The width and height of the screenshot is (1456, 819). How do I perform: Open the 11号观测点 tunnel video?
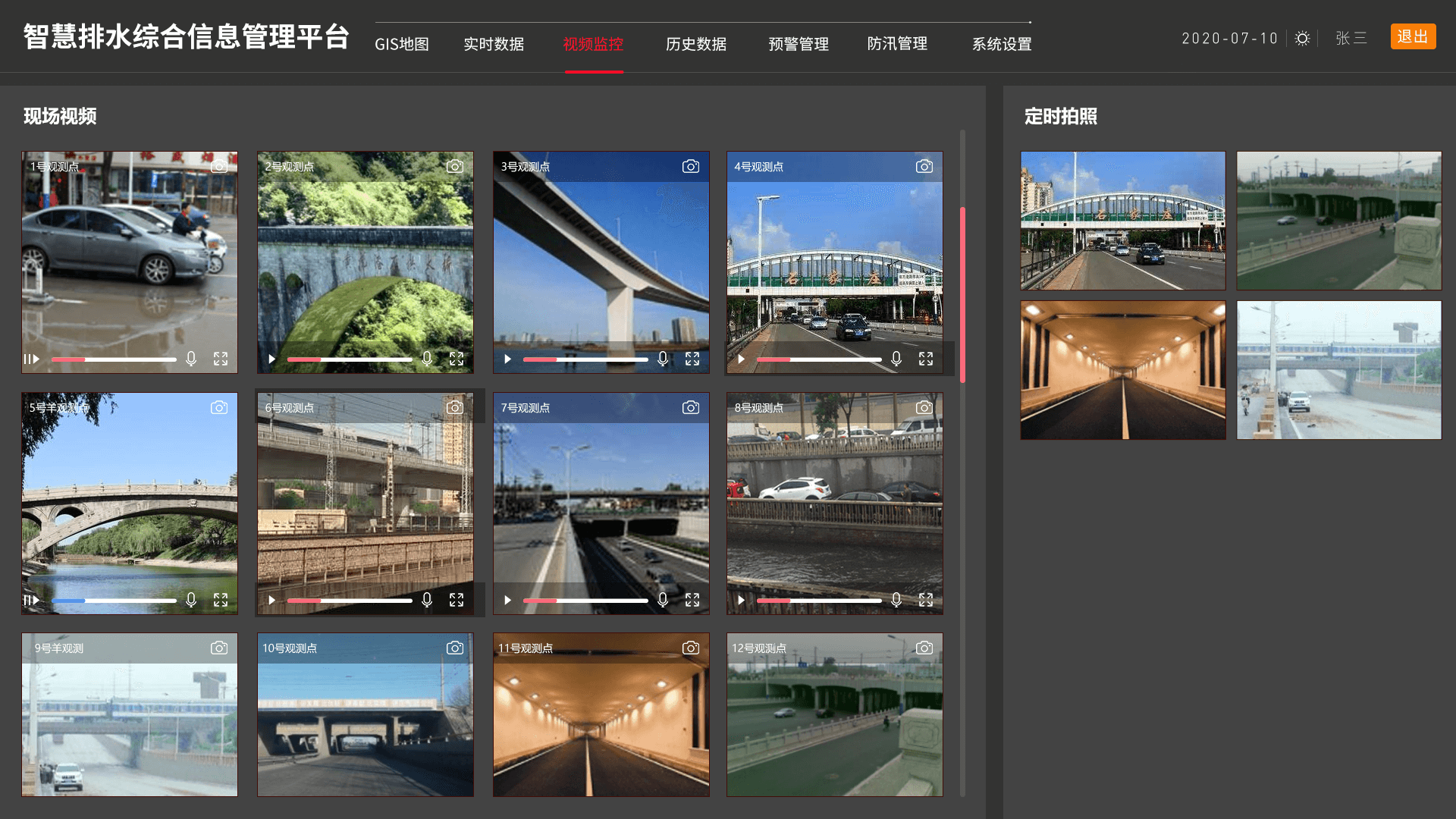[x=601, y=714]
